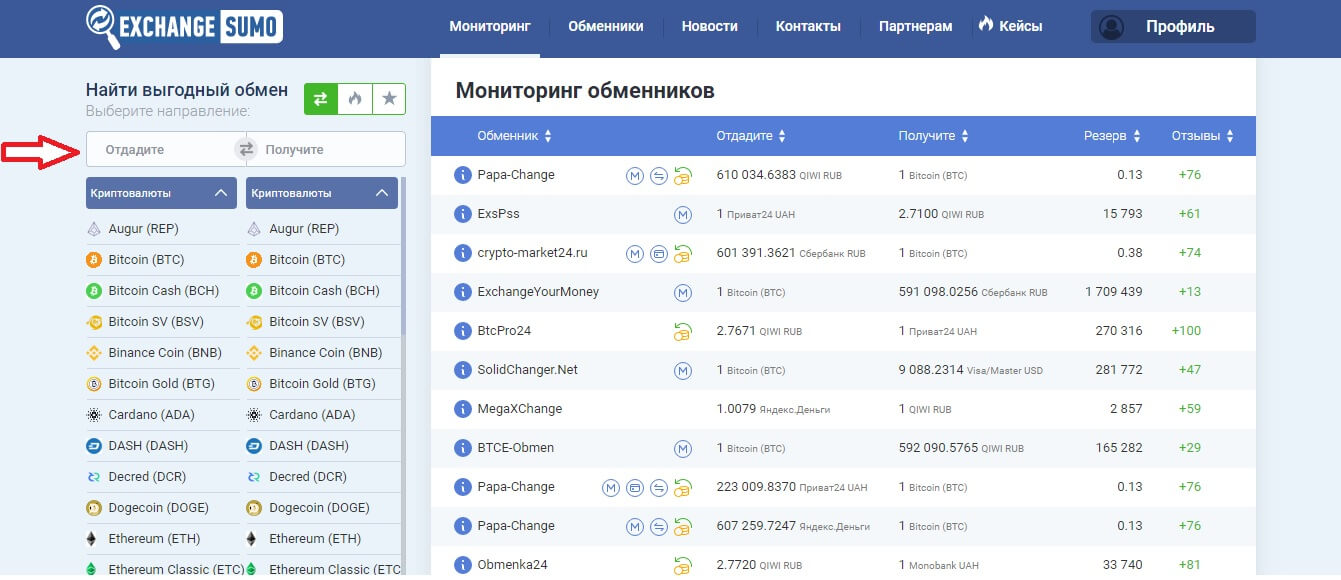Sort table by Резерв column
This screenshot has height=580, width=1341.
(x=1113, y=136)
